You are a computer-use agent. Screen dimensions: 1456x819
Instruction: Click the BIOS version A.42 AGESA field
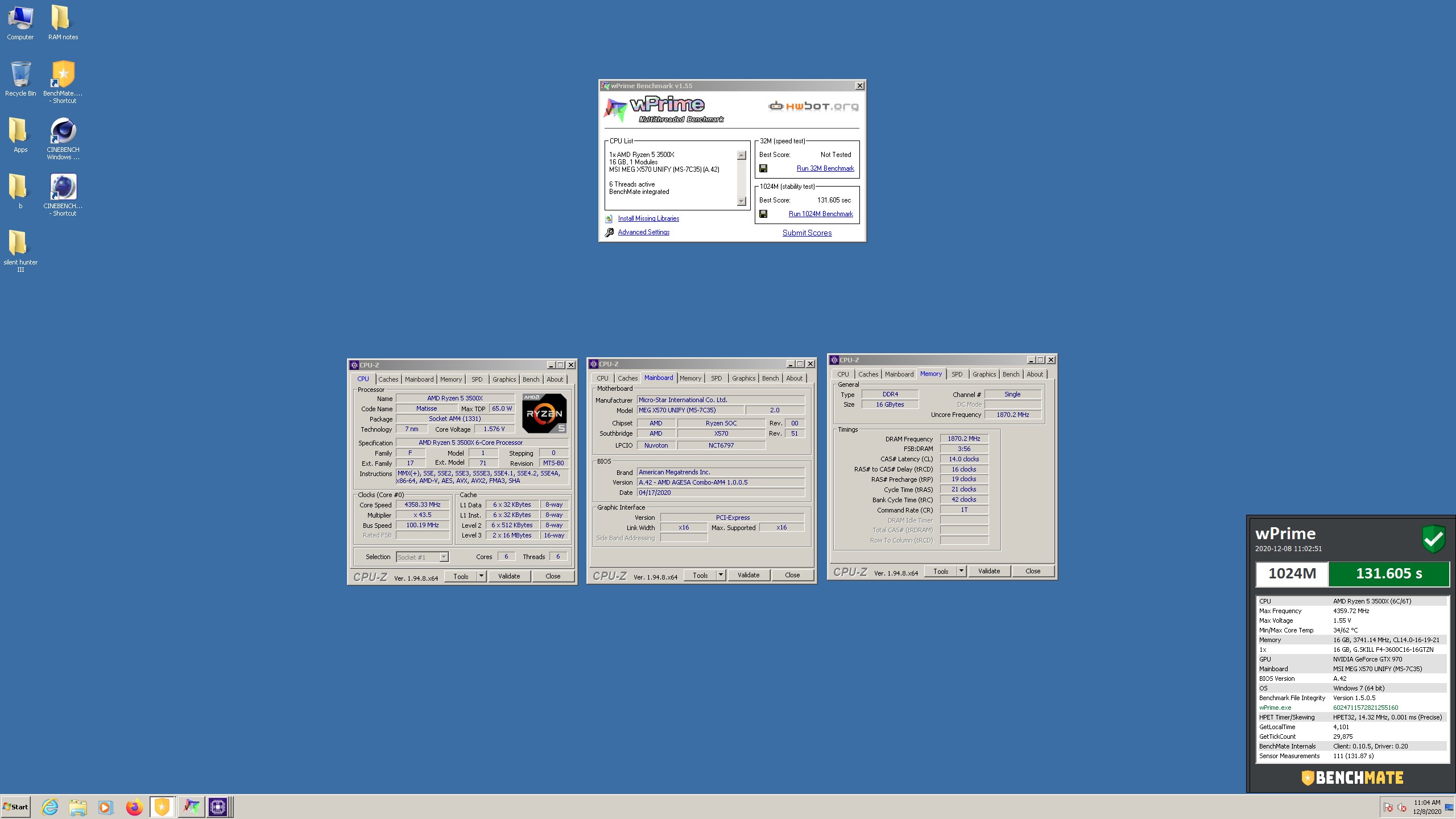pos(721,482)
